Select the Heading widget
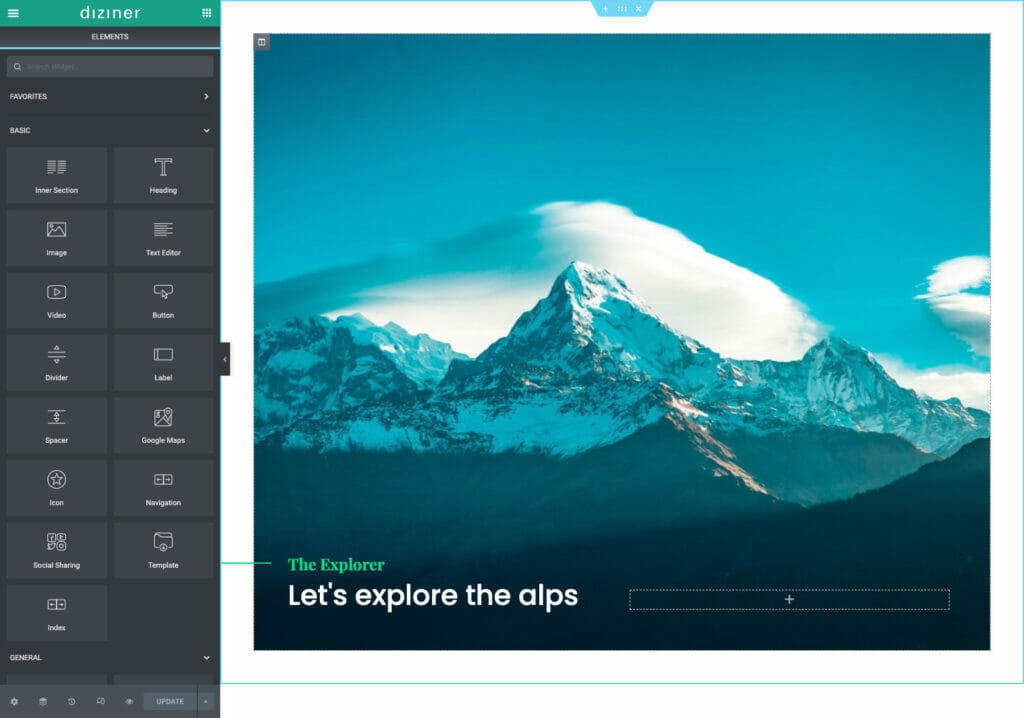 tap(163, 176)
